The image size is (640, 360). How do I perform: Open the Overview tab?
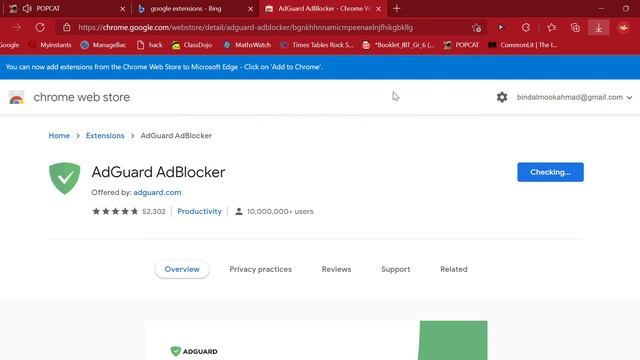click(x=182, y=269)
